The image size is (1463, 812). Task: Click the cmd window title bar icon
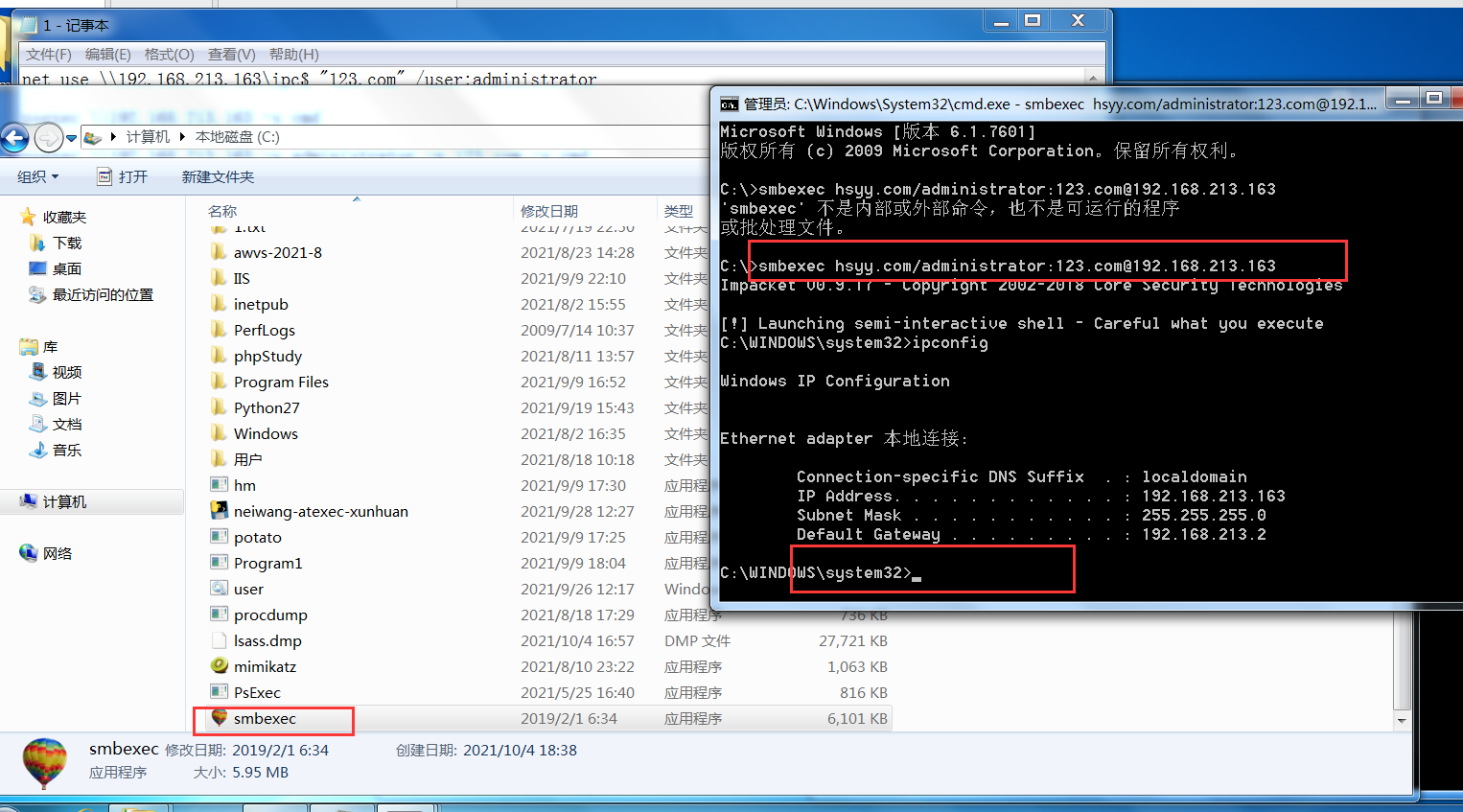730,104
